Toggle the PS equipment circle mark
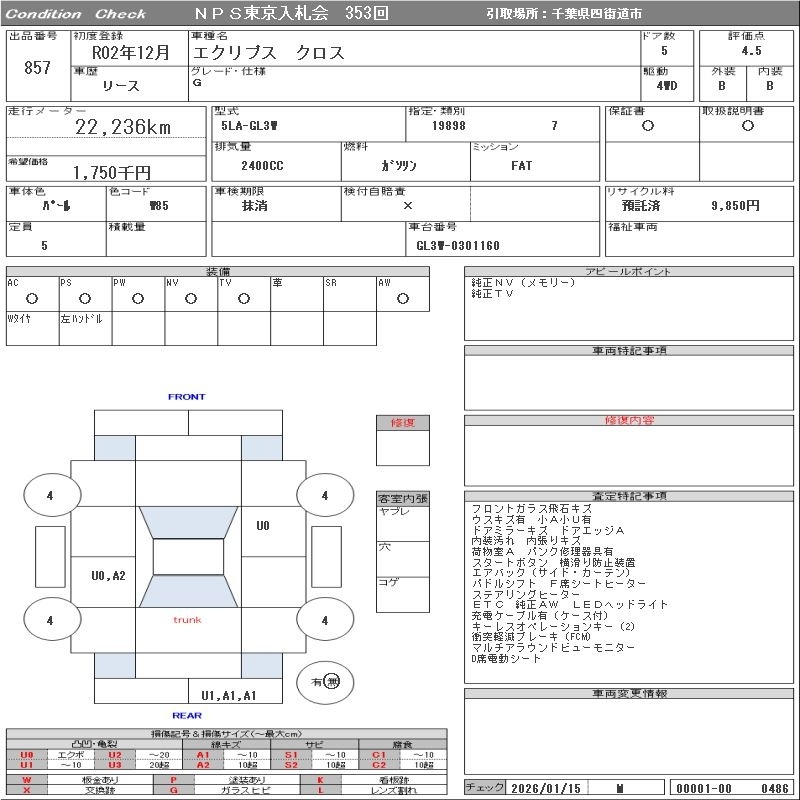The height and width of the screenshot is (800, 800). [84, 298]
